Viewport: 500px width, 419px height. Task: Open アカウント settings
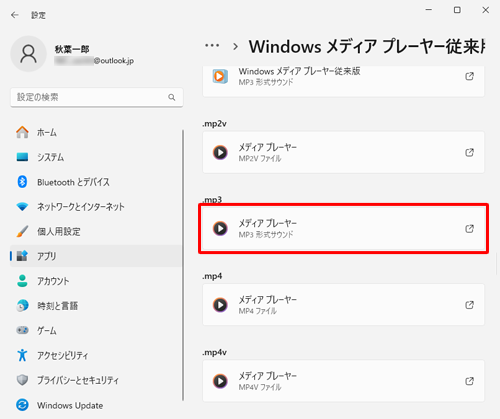pos(96,281)
